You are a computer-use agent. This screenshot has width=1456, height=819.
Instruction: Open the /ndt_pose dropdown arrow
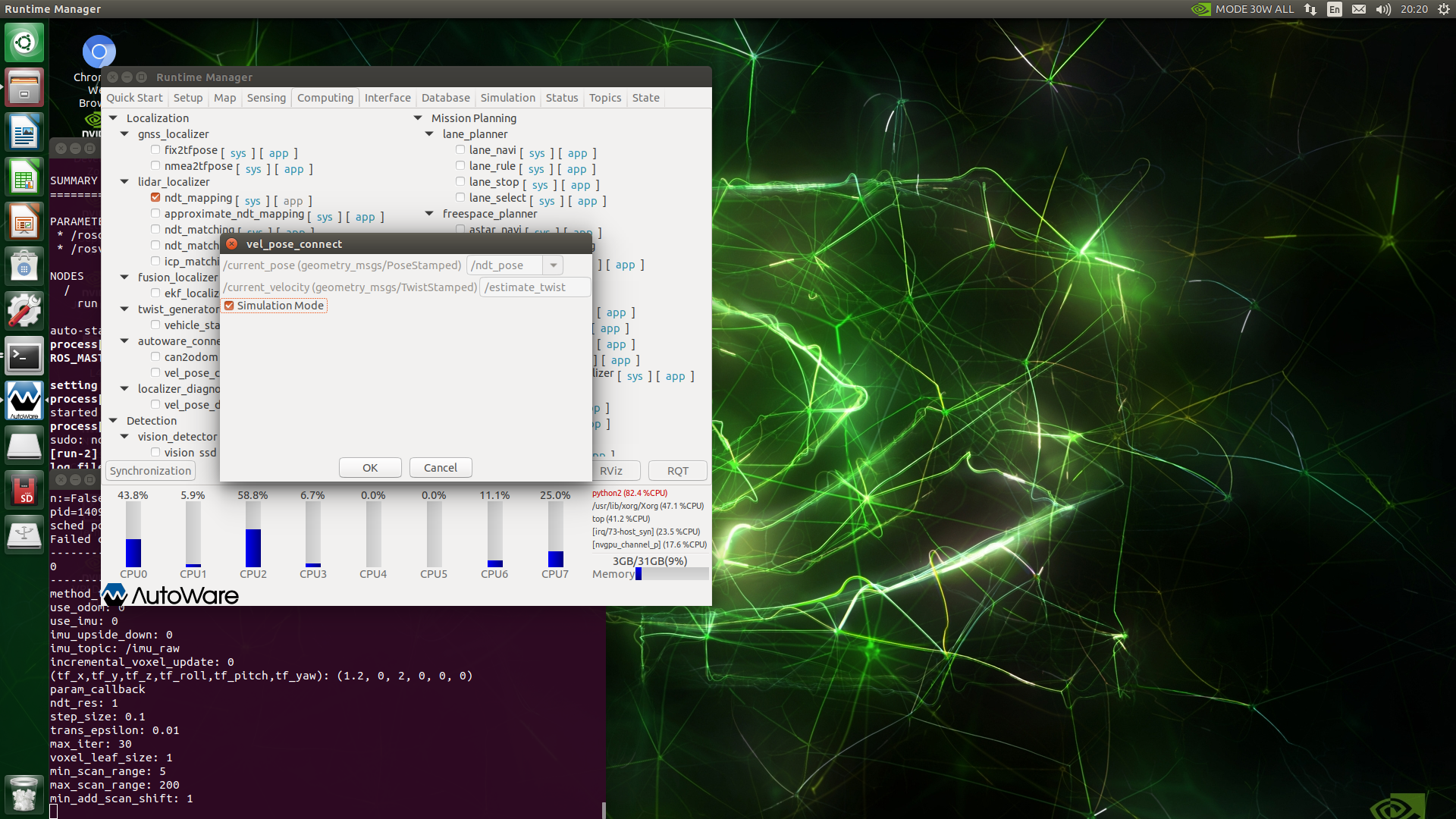tap(554, 265)
